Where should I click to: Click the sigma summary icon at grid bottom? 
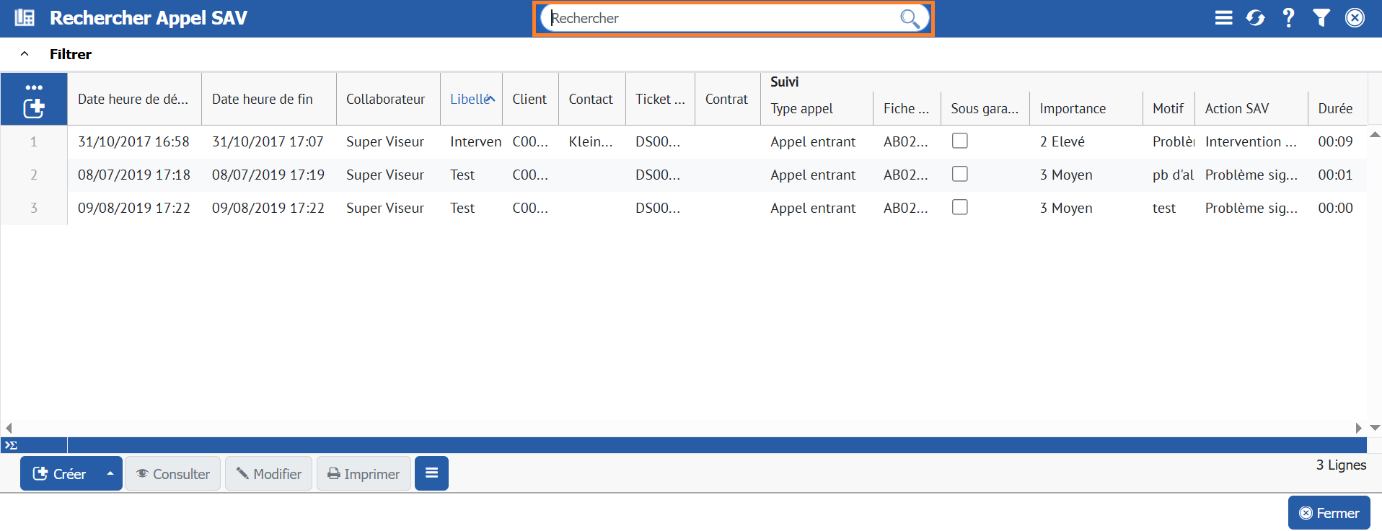[10, 445]
